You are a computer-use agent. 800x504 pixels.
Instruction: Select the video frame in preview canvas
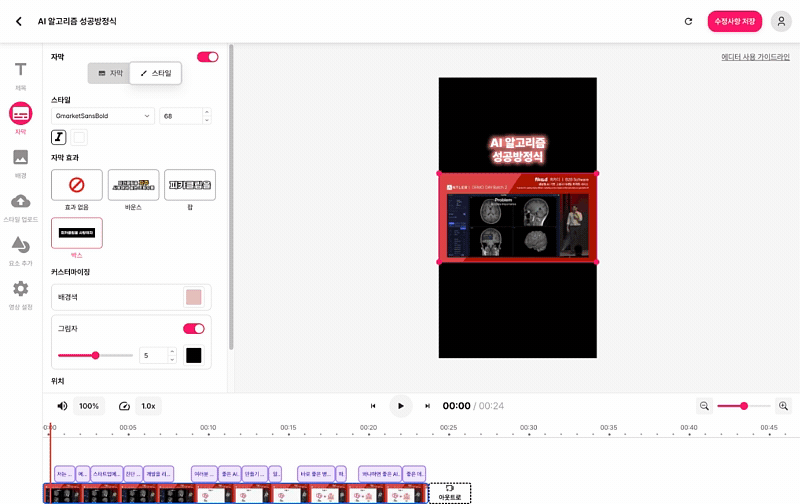(x=518, y=218)
